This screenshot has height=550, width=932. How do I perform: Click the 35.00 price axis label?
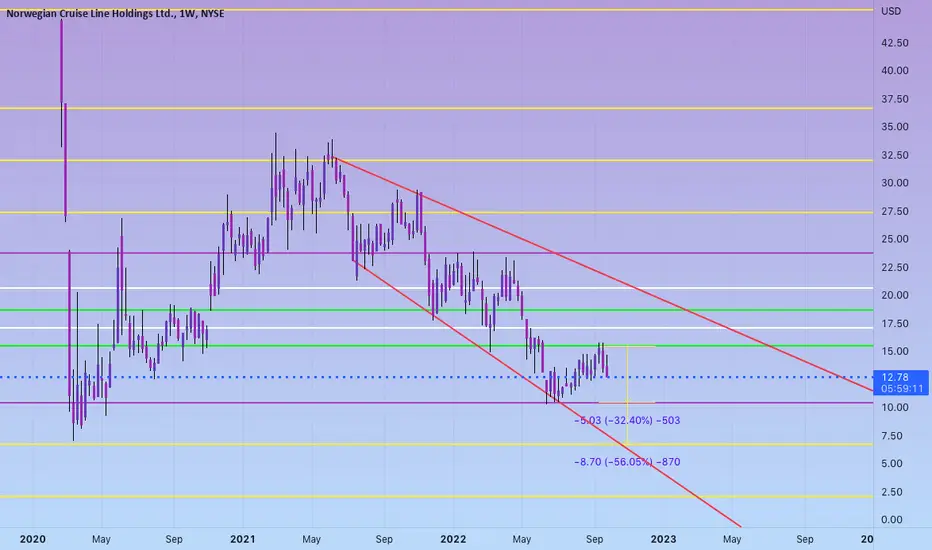[895, 127]
